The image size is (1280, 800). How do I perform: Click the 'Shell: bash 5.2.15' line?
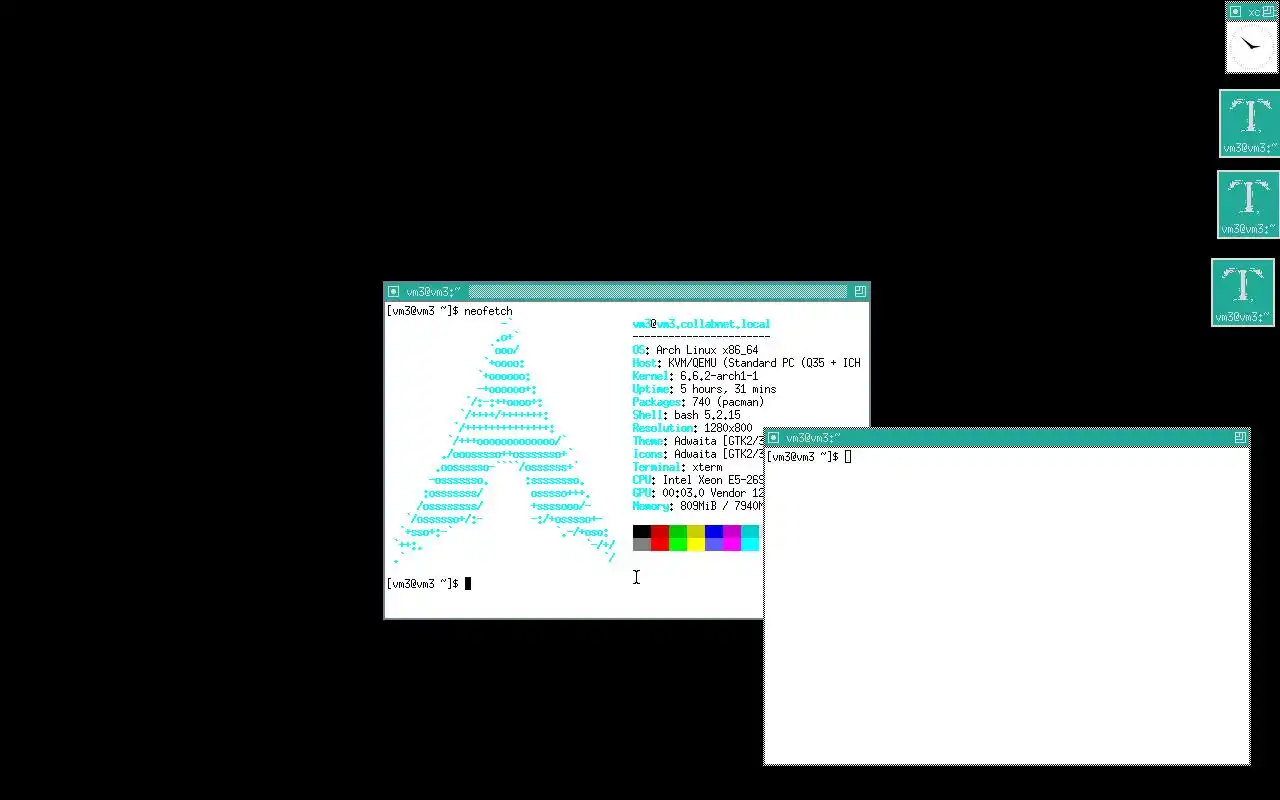pos(686,415)
